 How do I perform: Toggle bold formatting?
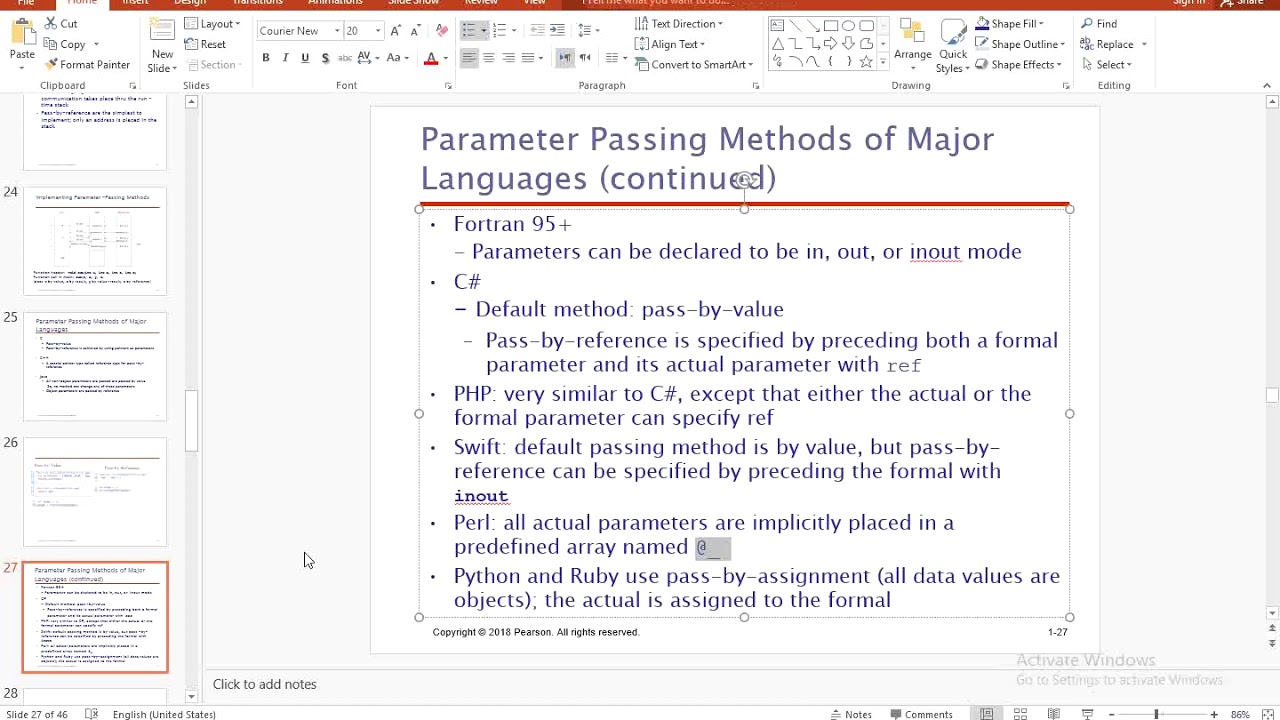point(265,58)
